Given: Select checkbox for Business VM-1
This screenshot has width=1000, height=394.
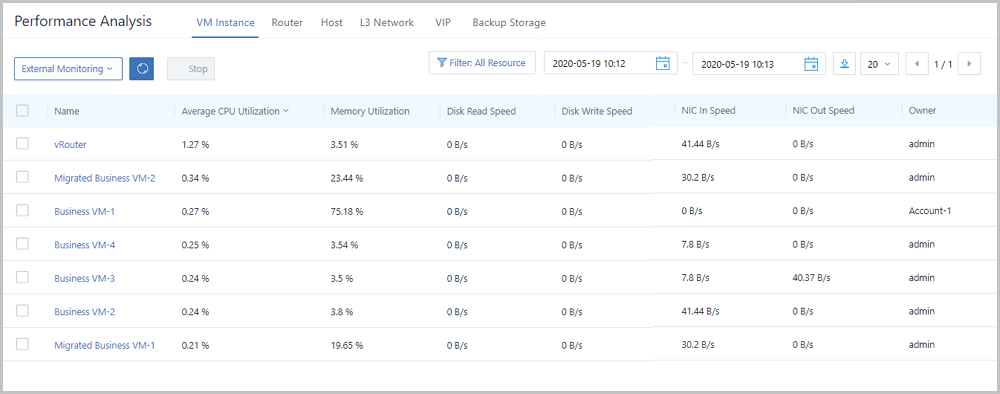Looking at the screenshot, I should coord(22,210).
